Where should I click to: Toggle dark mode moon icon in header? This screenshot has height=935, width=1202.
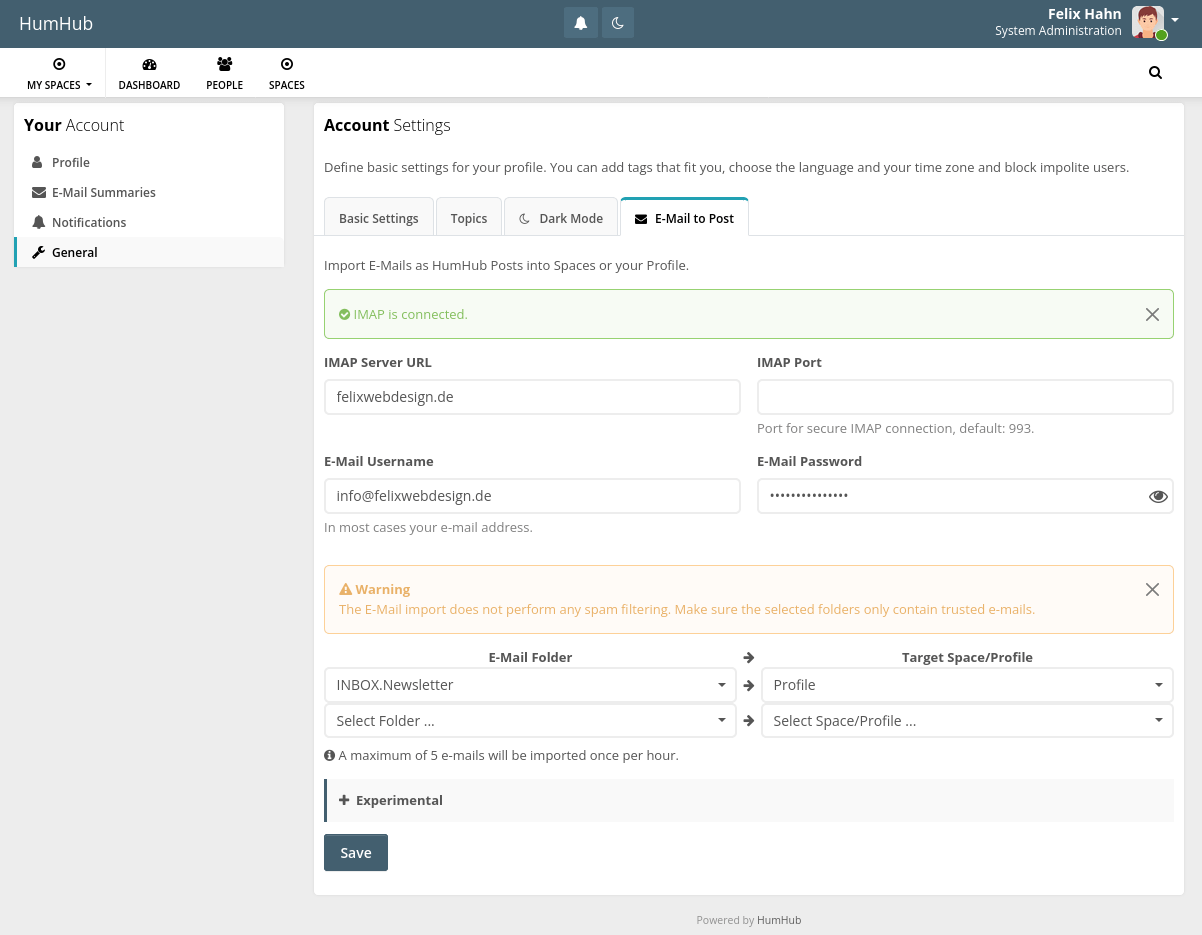(618, 23)
